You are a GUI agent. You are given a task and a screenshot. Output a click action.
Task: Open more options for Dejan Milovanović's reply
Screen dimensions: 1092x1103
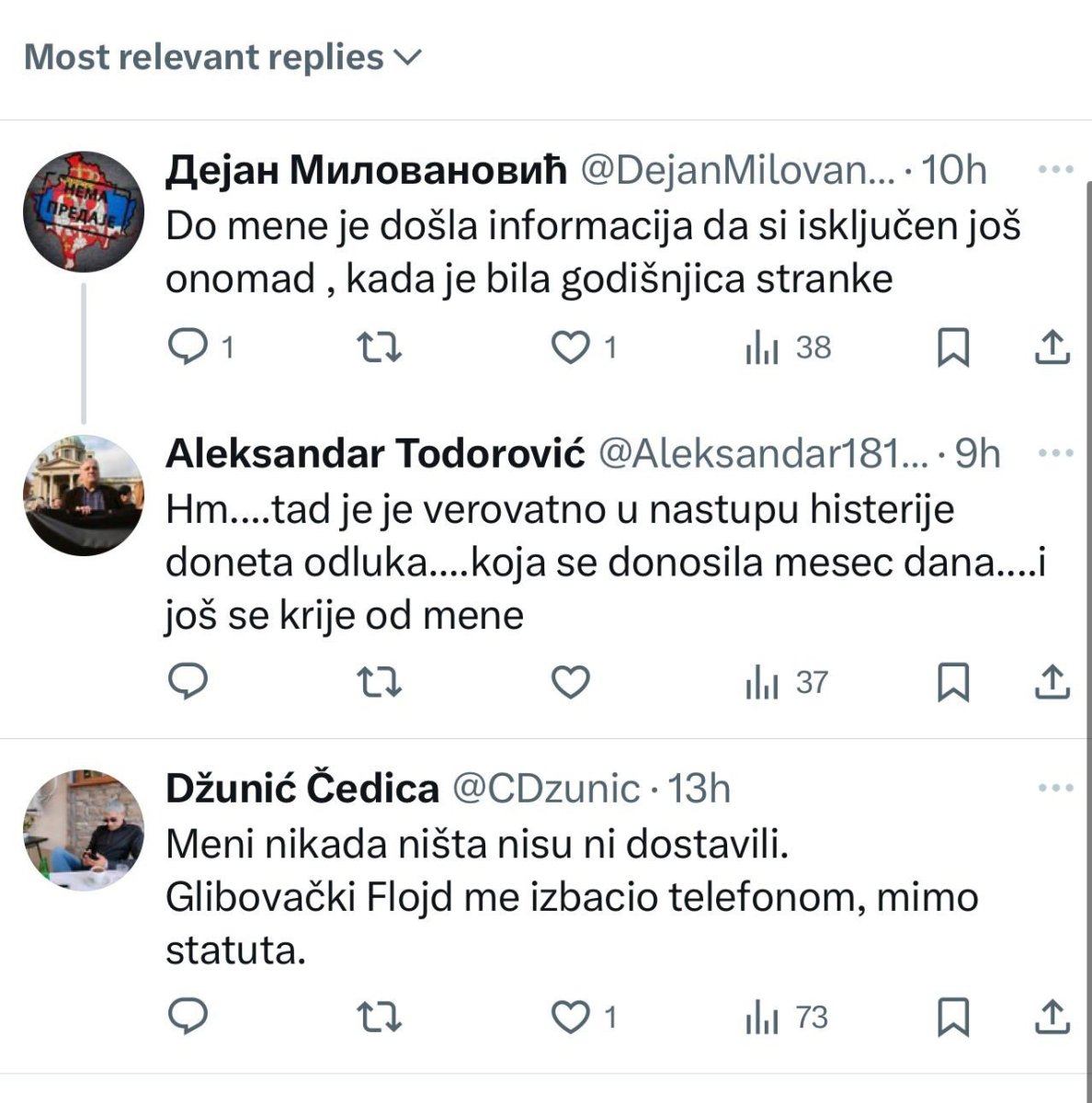click(x=1055, y=169)
